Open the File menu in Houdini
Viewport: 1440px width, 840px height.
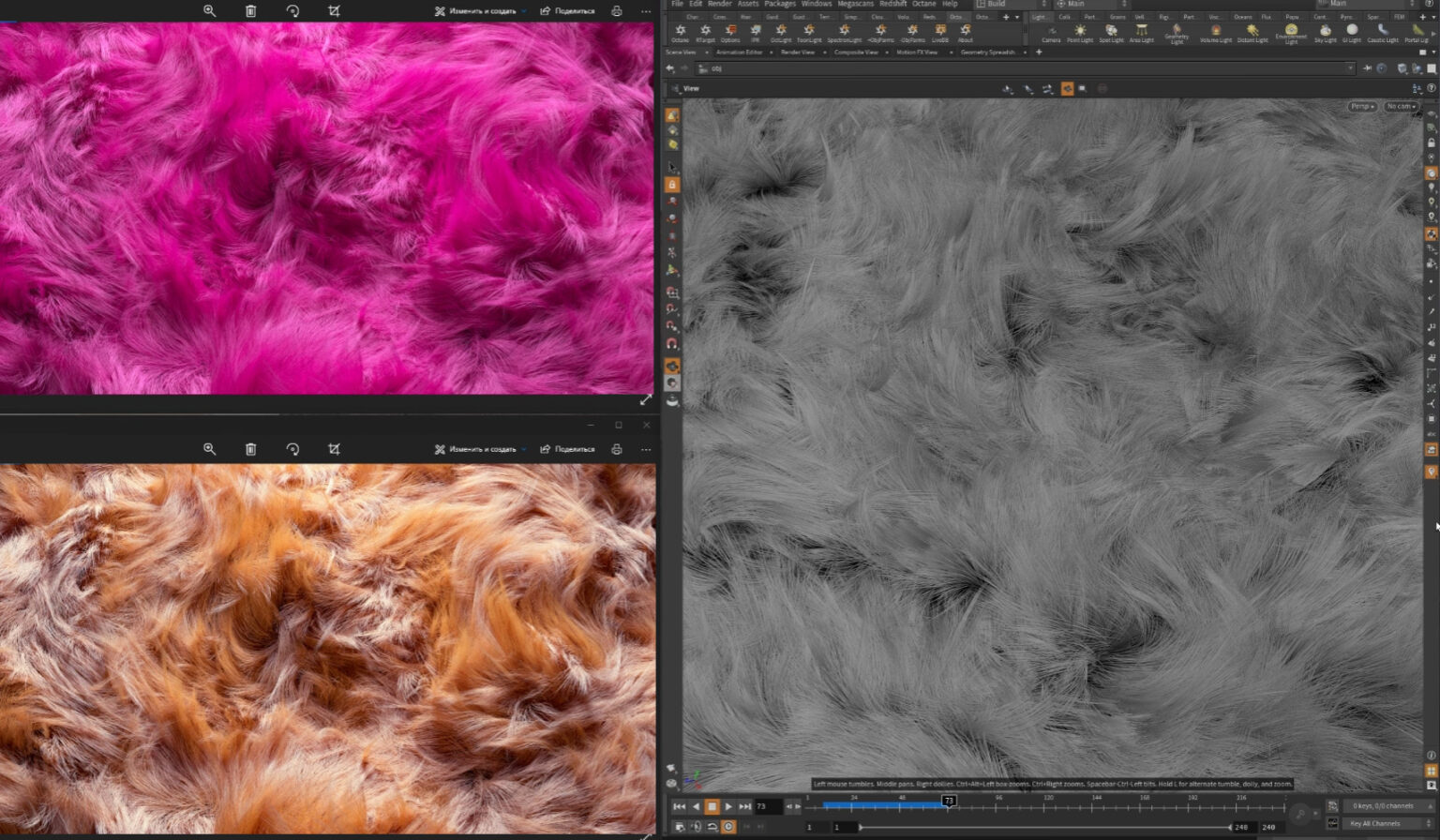[x=677, y=4]
